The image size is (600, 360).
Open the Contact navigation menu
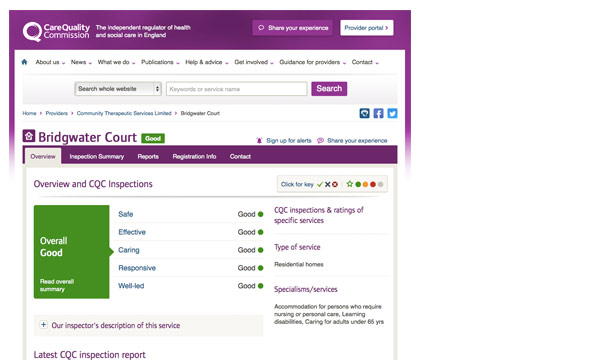pyautogui.click(x=365, y=62)
